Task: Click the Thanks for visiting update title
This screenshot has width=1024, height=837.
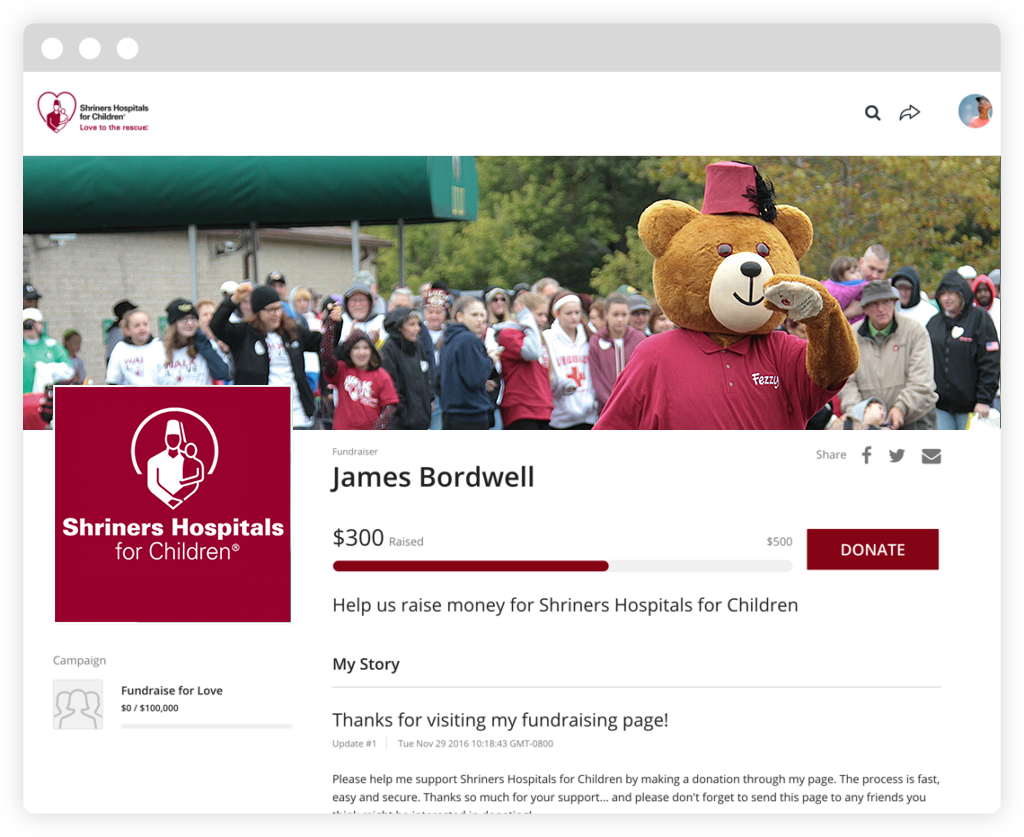Action: tap(500, 720)
